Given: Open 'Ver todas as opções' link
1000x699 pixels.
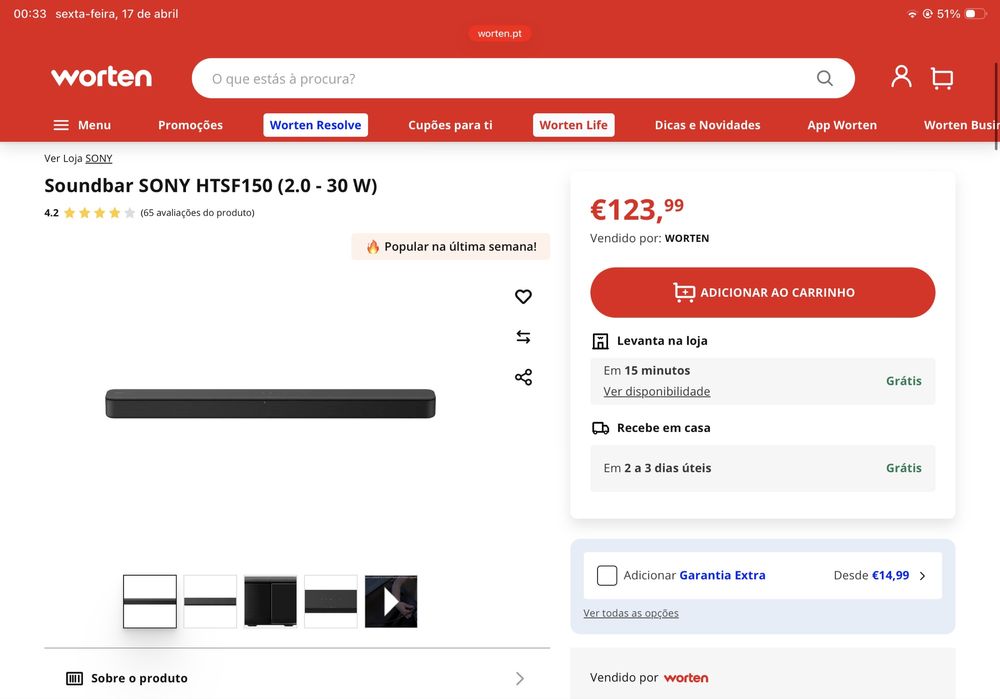Looking at the screenshot, I should pos(631,613).
